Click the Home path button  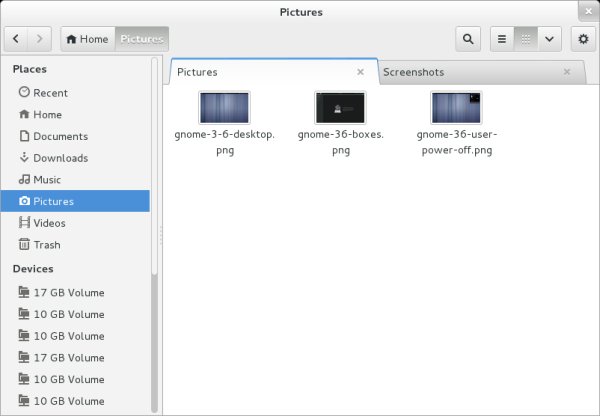tap(87, 39)
